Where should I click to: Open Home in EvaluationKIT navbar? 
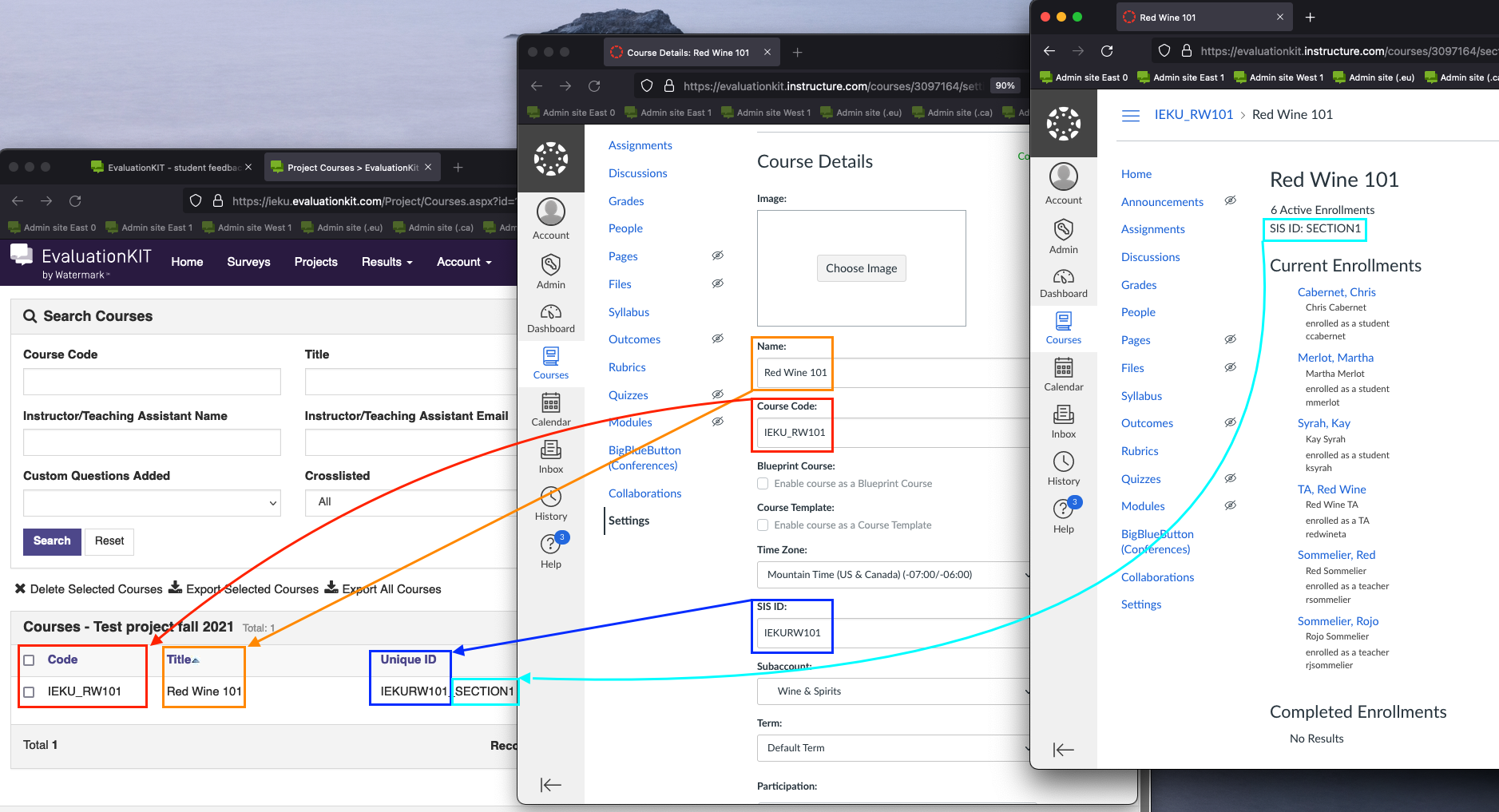click(x=187, y=262)
